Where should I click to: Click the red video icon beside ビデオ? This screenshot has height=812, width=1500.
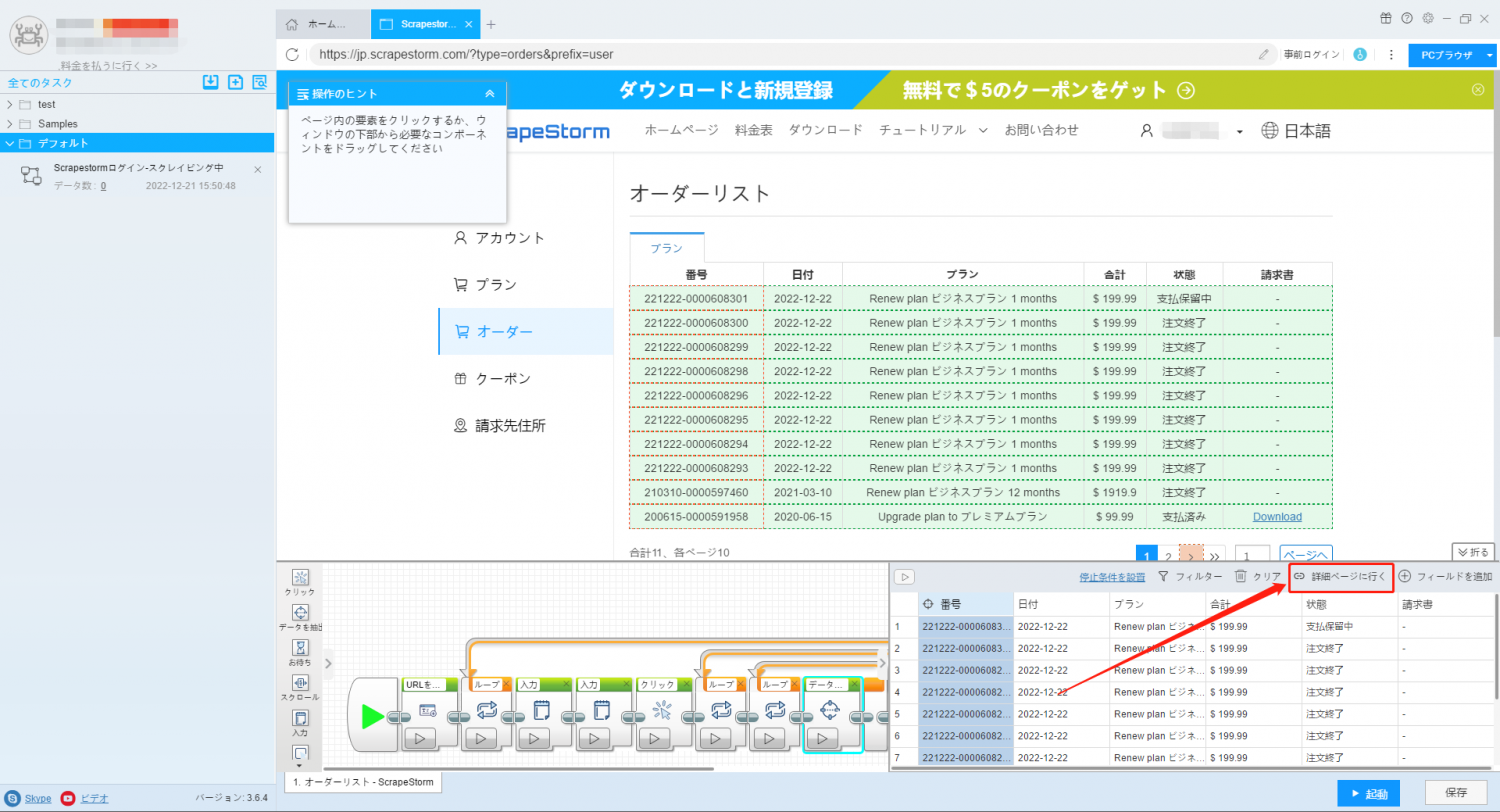(x=68, y=798)
